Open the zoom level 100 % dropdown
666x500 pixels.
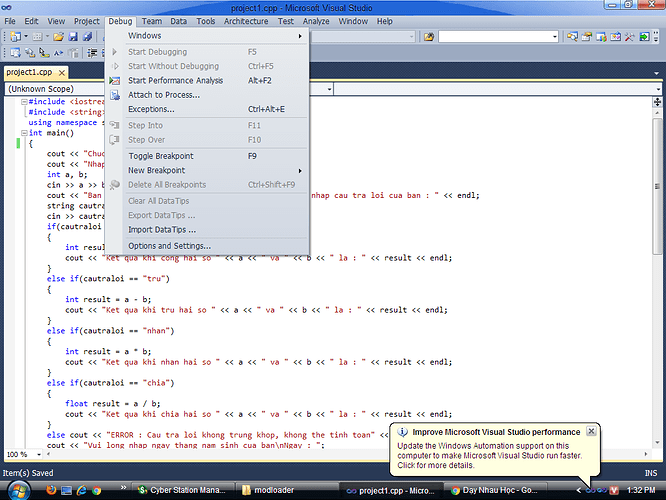[39, 455]
